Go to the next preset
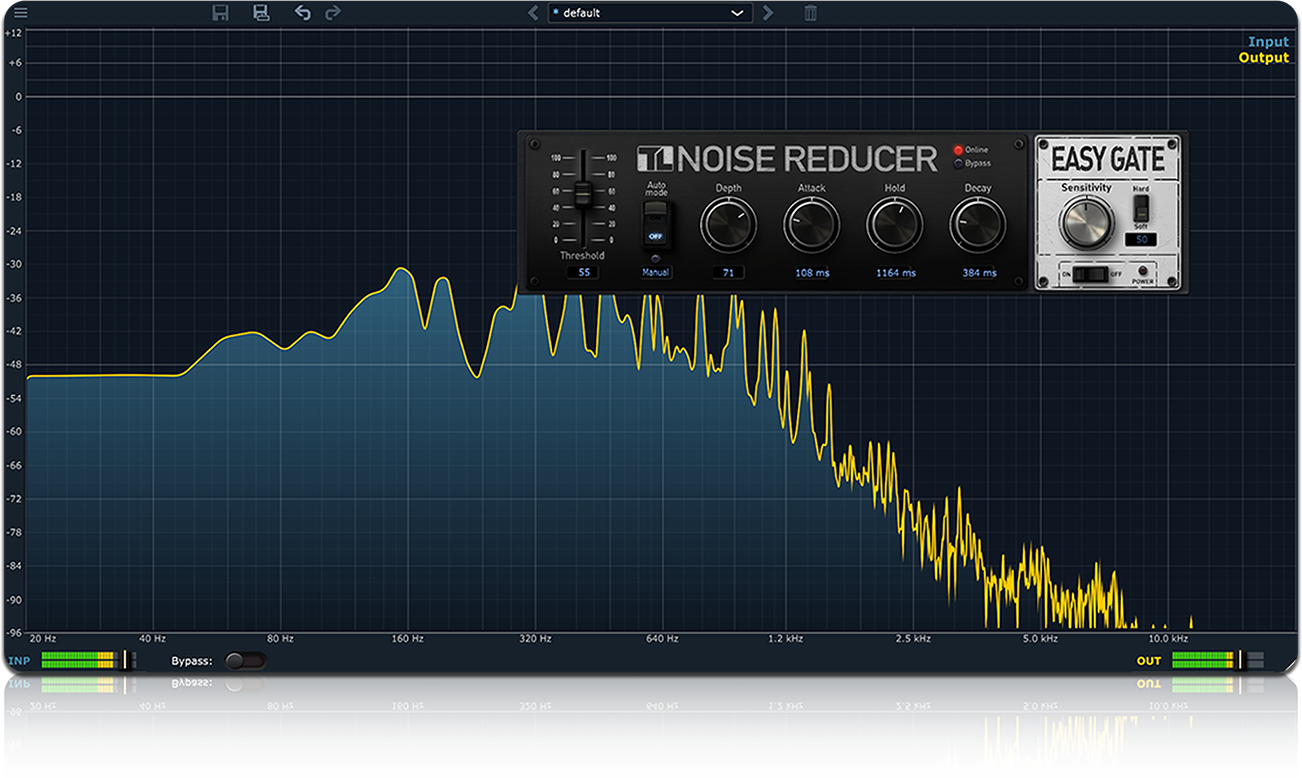This screenshot has height=778, width=1302. (768, 13)
